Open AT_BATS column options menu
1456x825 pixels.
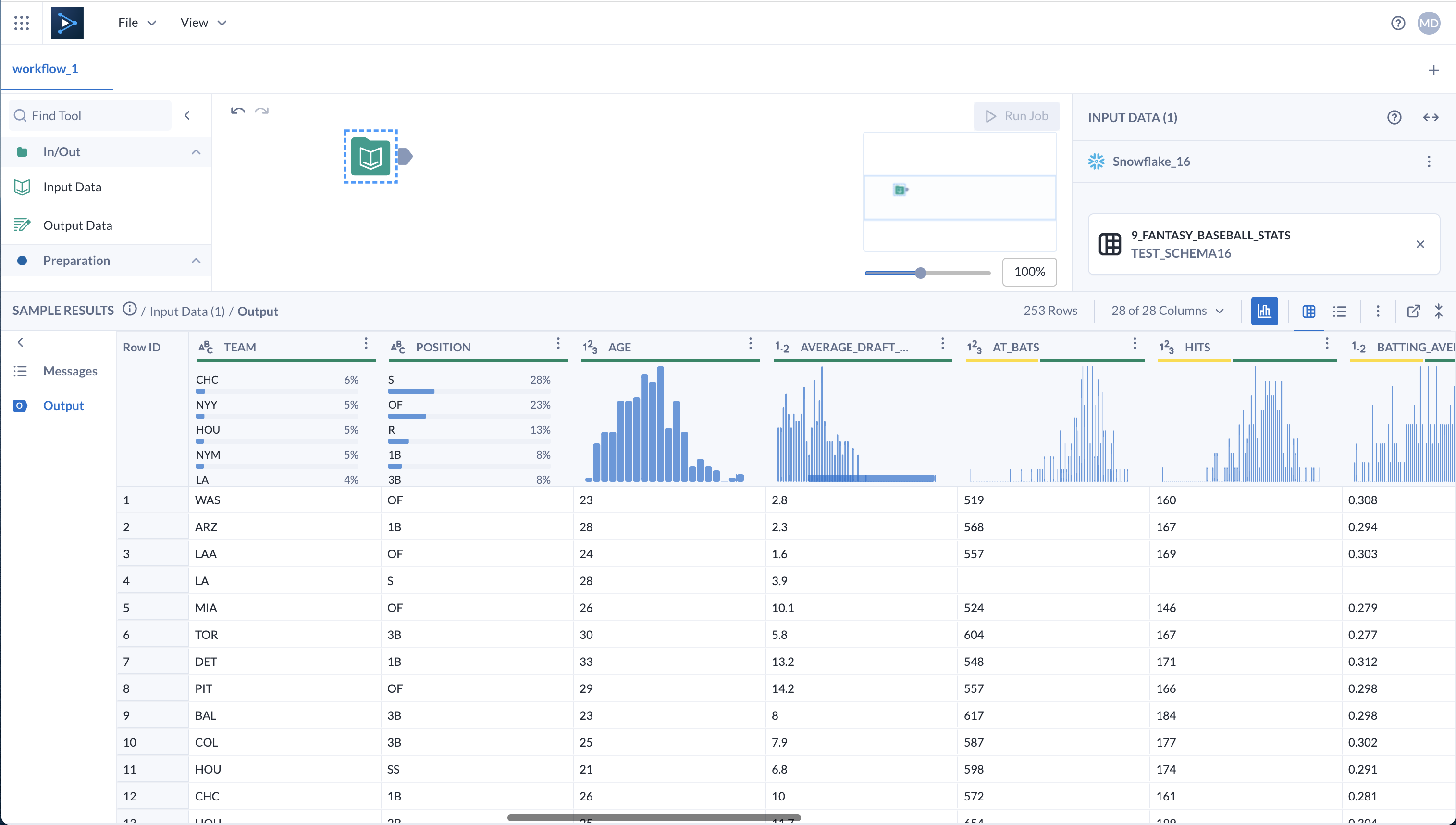(1135, 343)
